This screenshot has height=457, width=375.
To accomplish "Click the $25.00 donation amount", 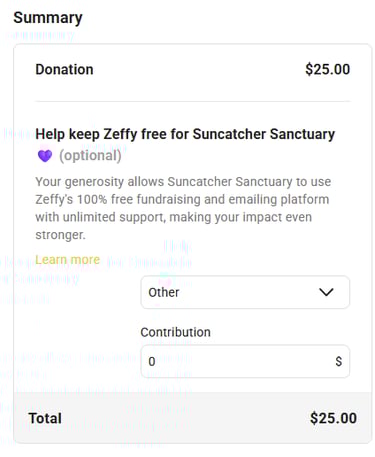I will [327, 69].
